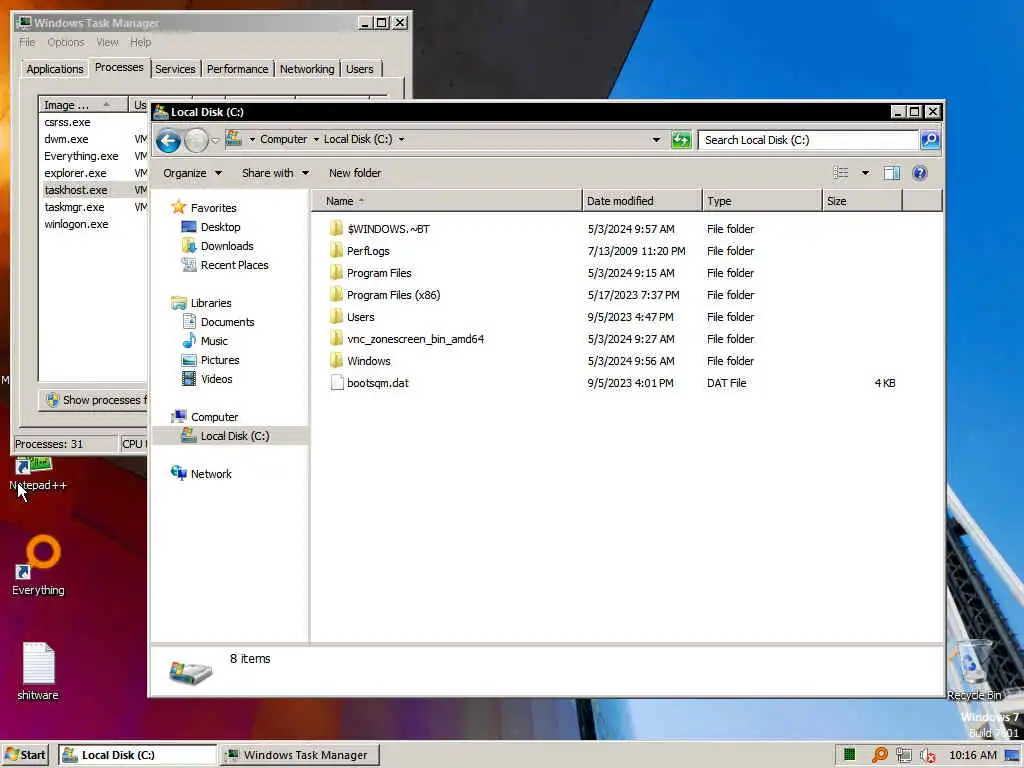Select the PerfLogs folder icon
The image size is (1024, 768).
tap(336, 251)
